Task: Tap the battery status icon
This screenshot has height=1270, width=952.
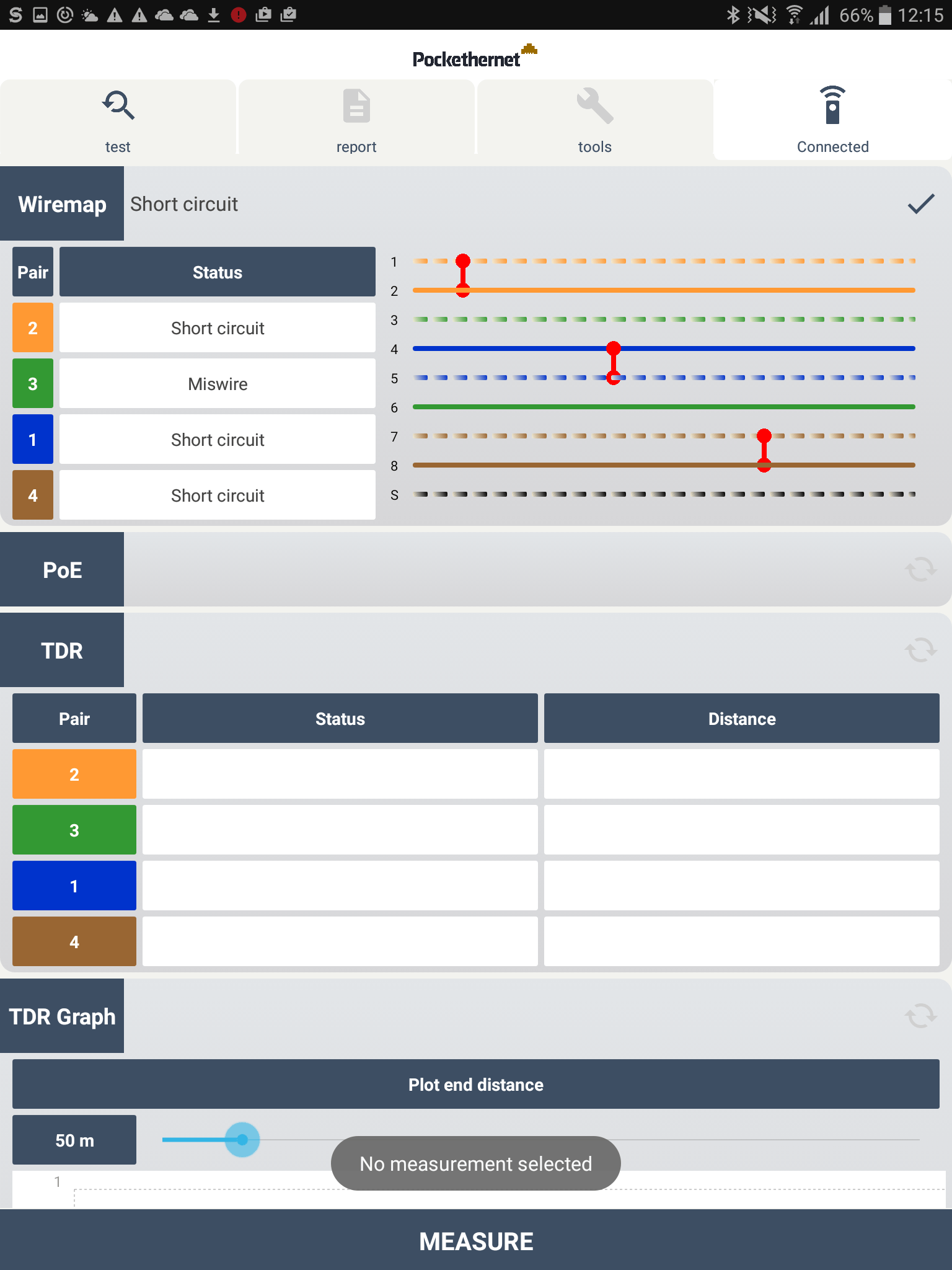Action: coord(885,15)
